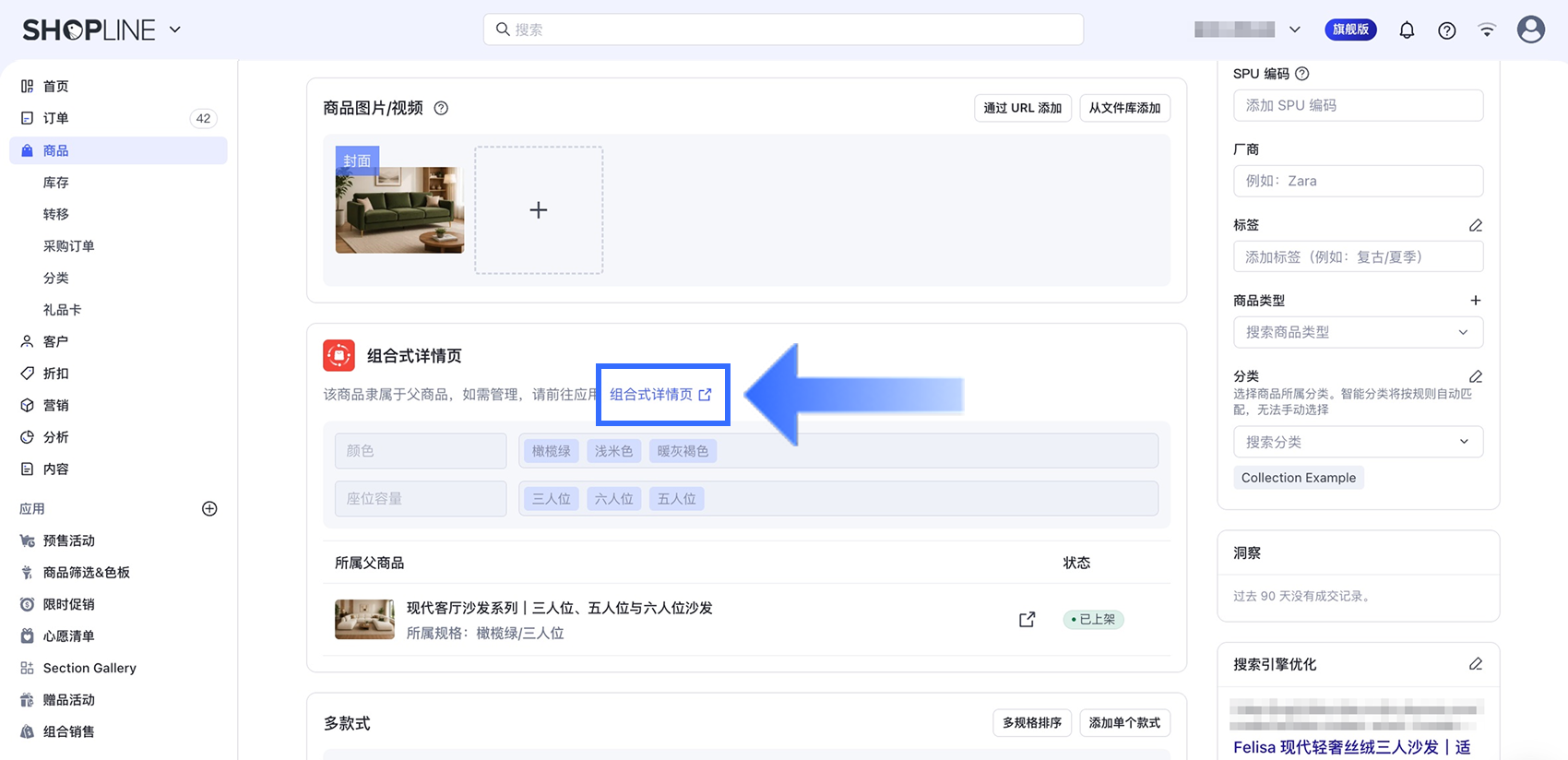1568x760 pixels.
Task: Add a new product type plus icon
Action: pyautogui.click(x=1476, y=301)
